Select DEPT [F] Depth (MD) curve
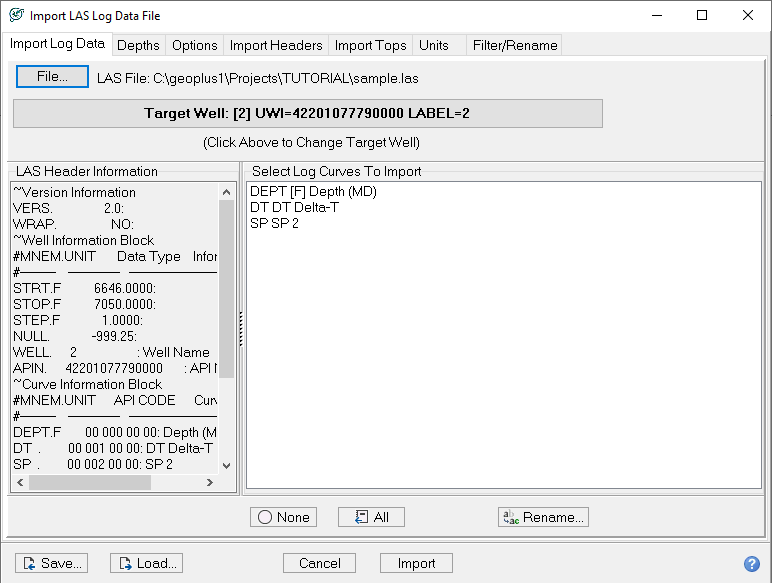 (x=313, y=191)
